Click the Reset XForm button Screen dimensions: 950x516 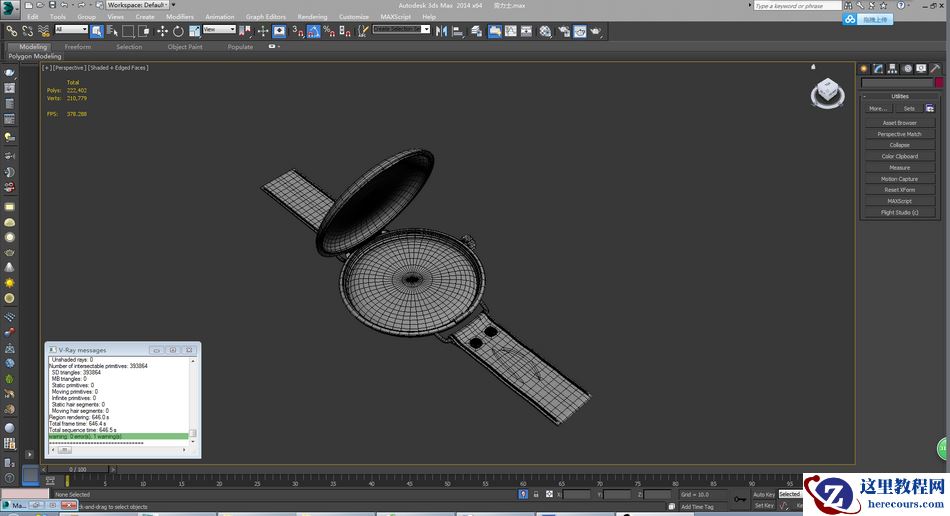point(899,190)
